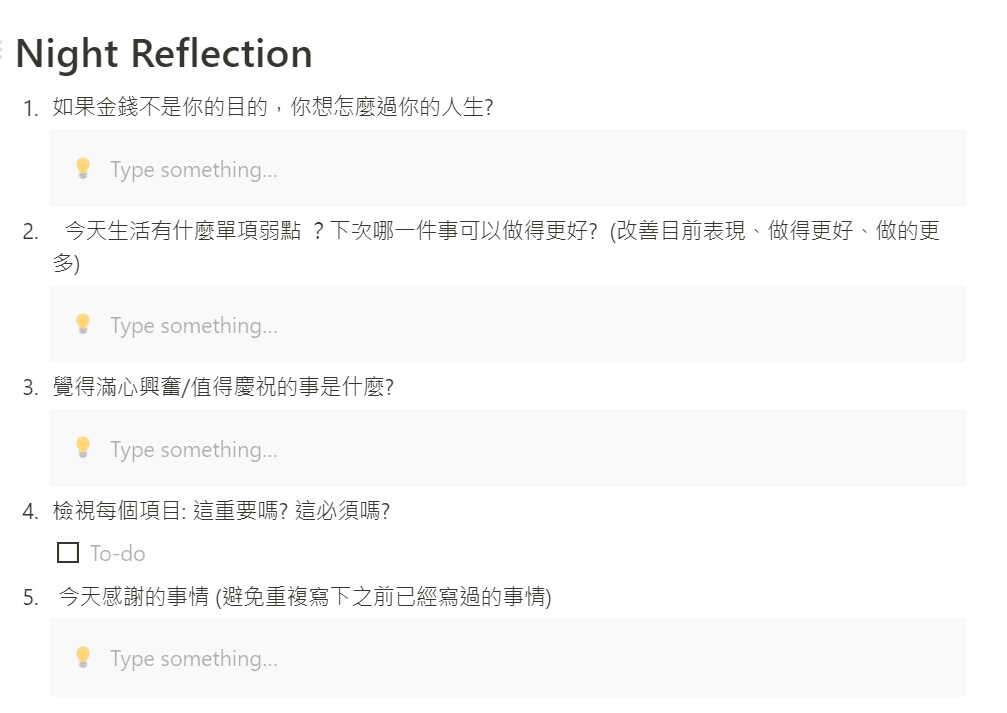Select the line 覺得滿心興奮/值得慶祝的事是什麼
Image resolution: width=1007 pixels, height=713 pixels.
coord(223,387)
